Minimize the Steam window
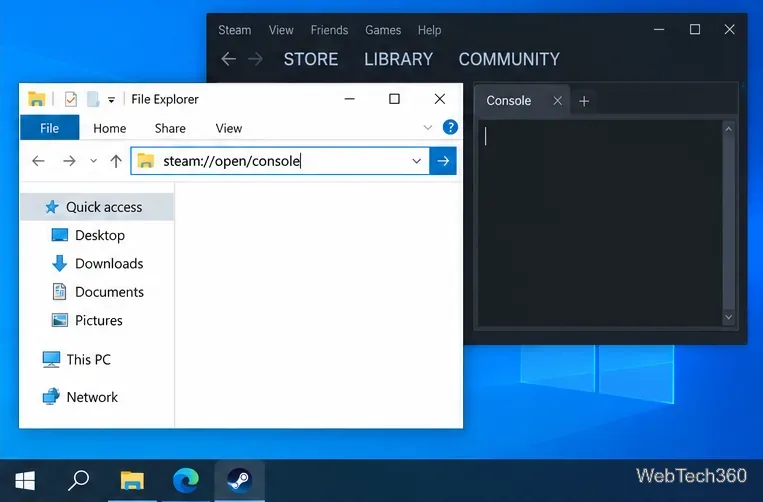Image resolution: width=763 pixels, height=502 pixels. pyautogui.click(x=659, y=30)
